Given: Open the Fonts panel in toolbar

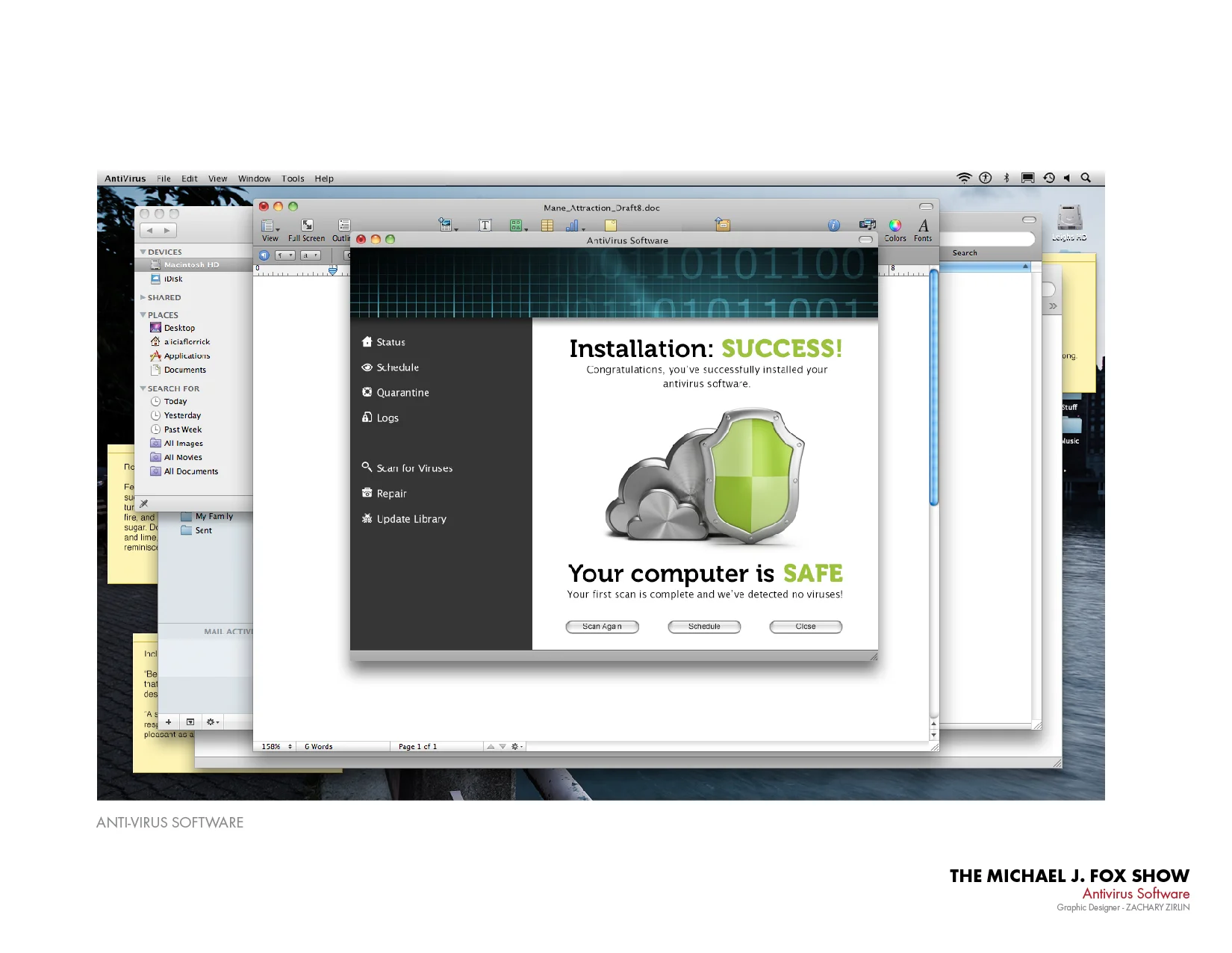Looking at the screenshot, I should point(923,230).
